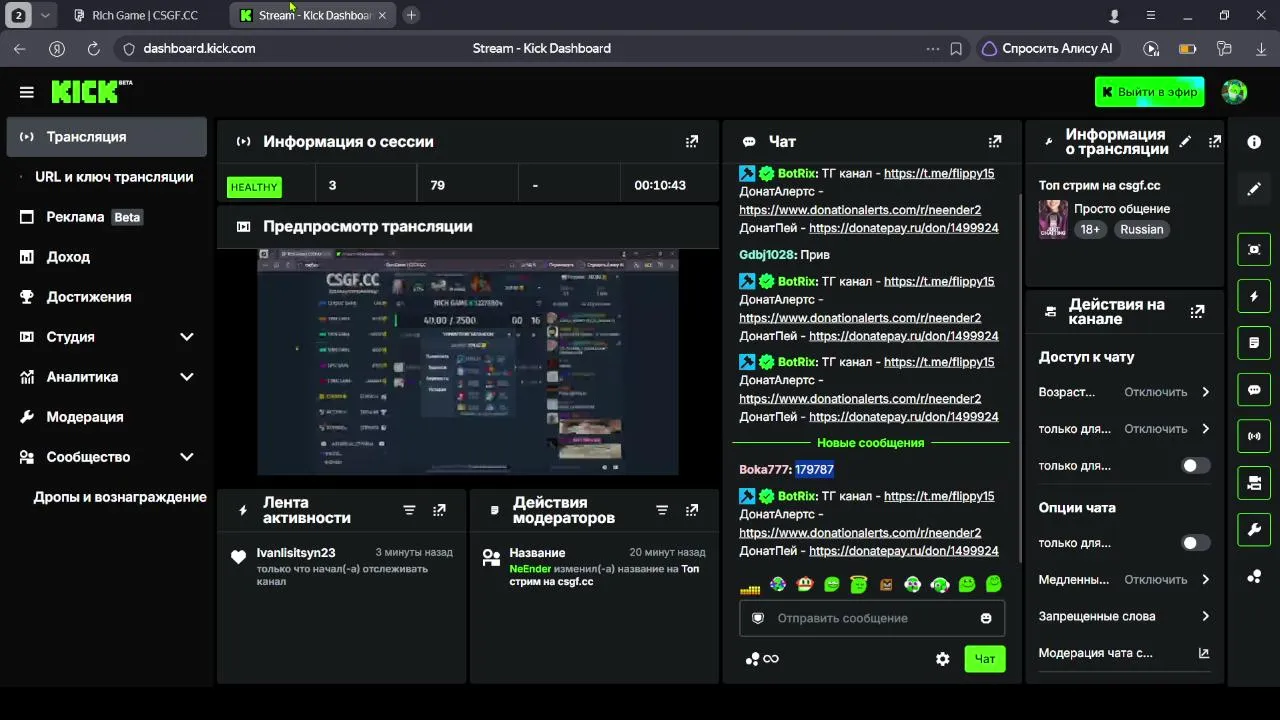
Task: Open chat settings gear
Action: (x=942, y=659)
